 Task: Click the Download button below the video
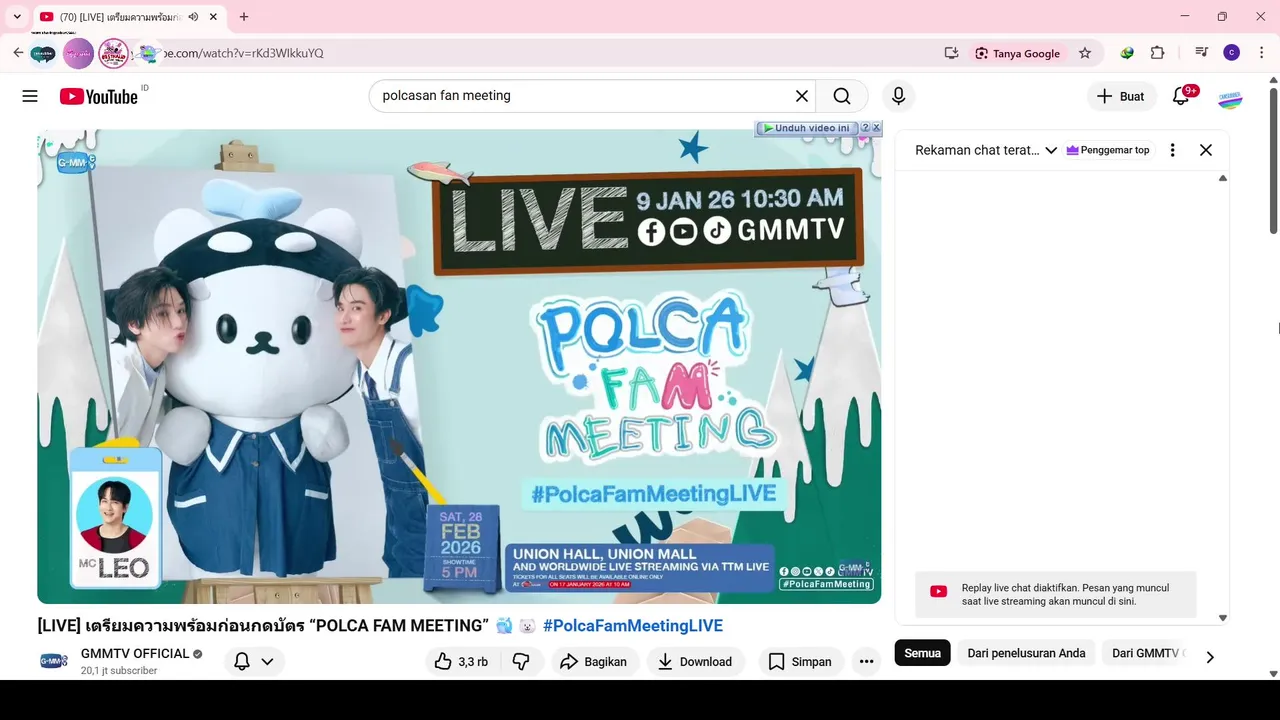(695, 661)
